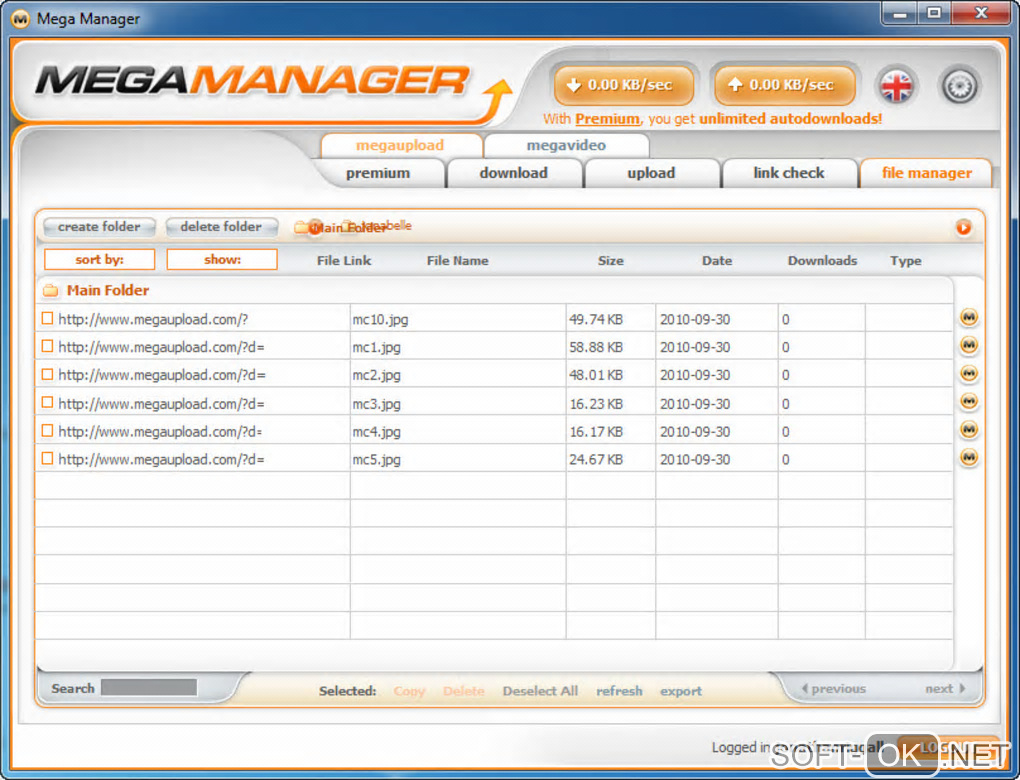Click the mc5.jpg file name
The height and width of the screenshot is (780, 1020).
pyautogui.click(x=376, y=460)
